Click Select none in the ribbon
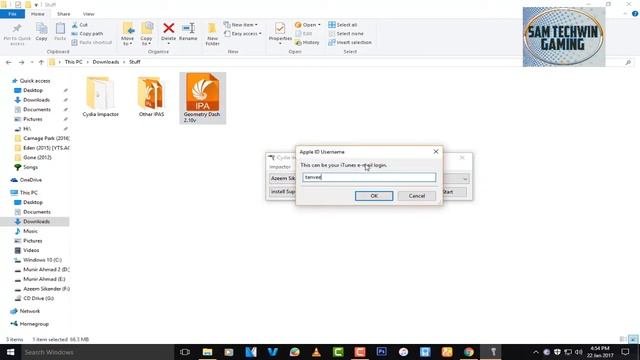 [x=346, y=33]
